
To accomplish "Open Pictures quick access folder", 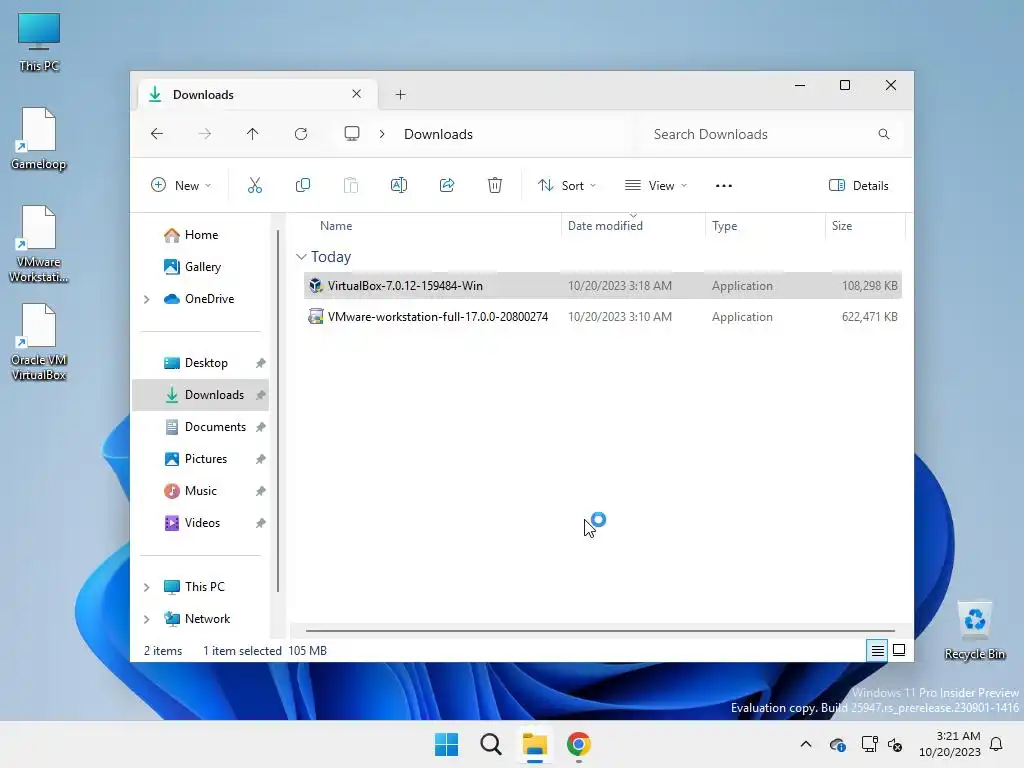I will [x=200, y=458].
